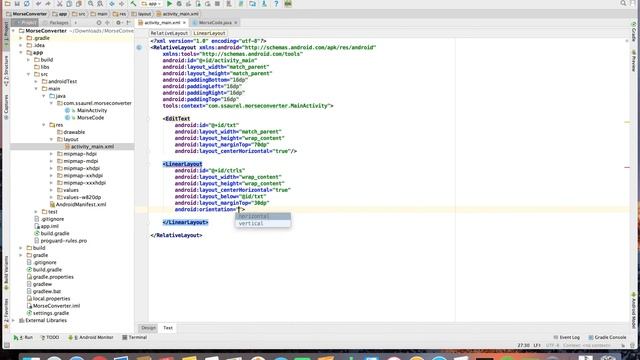Place cursor on the EditText tag line

point(176,119)
